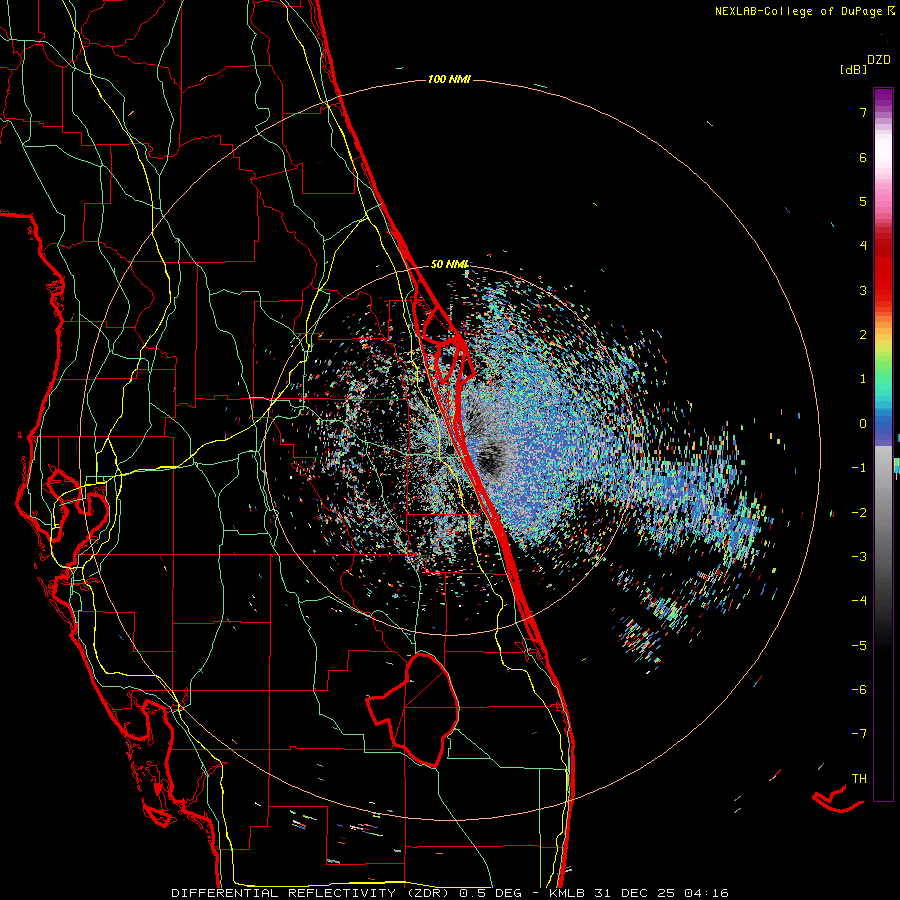Click the -2 label on the color scale
The width and height of the screenshot is (900, 900).
(x=859, y=513)
